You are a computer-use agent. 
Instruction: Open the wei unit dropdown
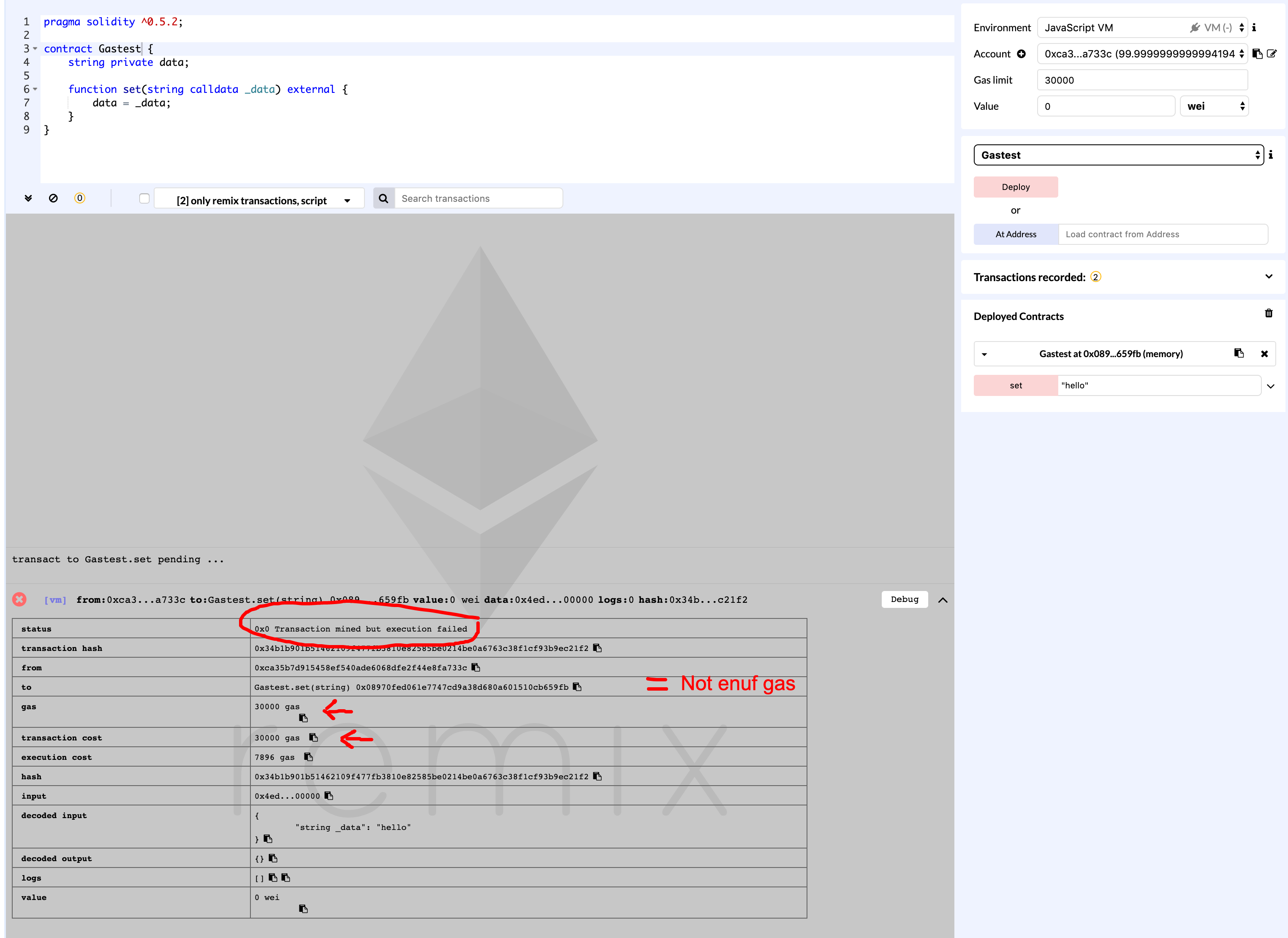click(1214, 106)
